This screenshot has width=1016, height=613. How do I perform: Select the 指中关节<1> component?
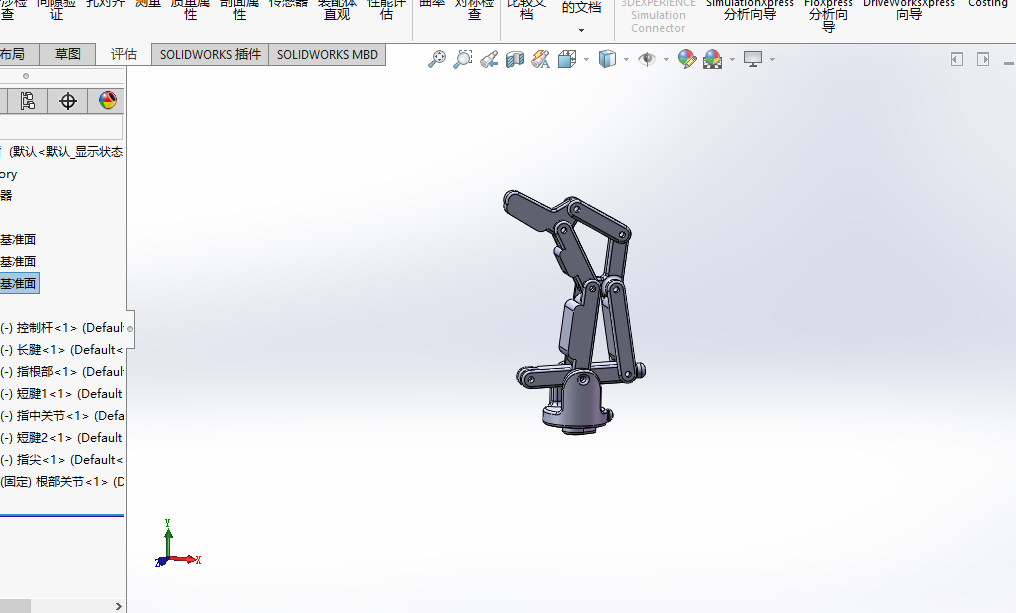pos(62,416)
